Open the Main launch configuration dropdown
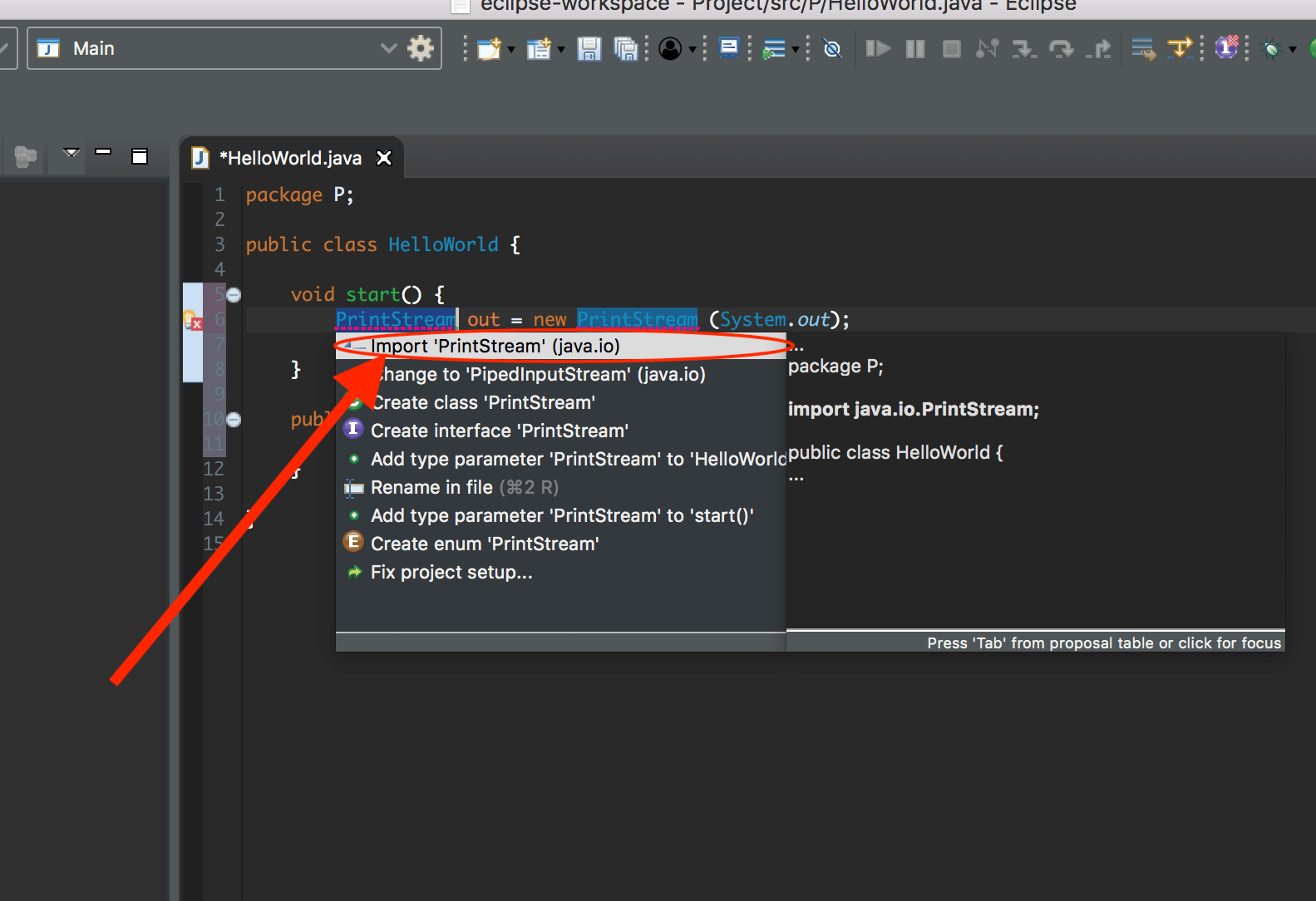 point(388,48)
